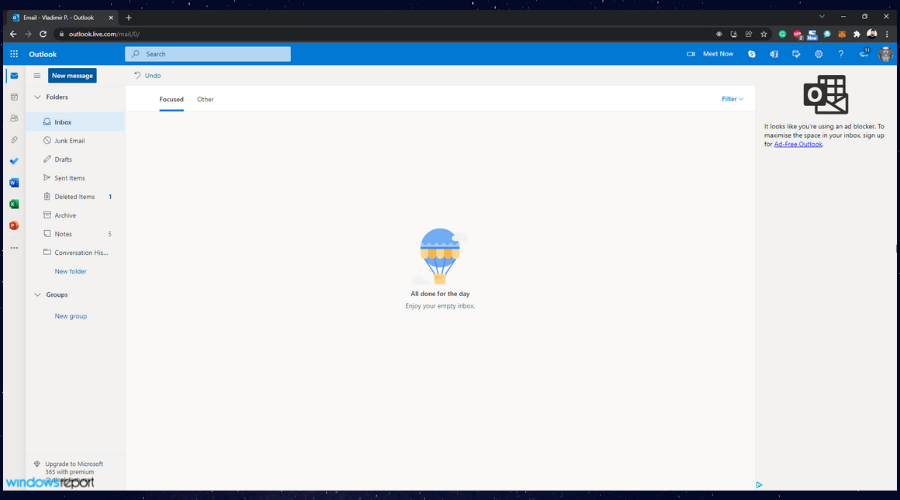The image size is (900, 500).
Task: Open the To Do checkmark app
Action: [x=14, y=161]
